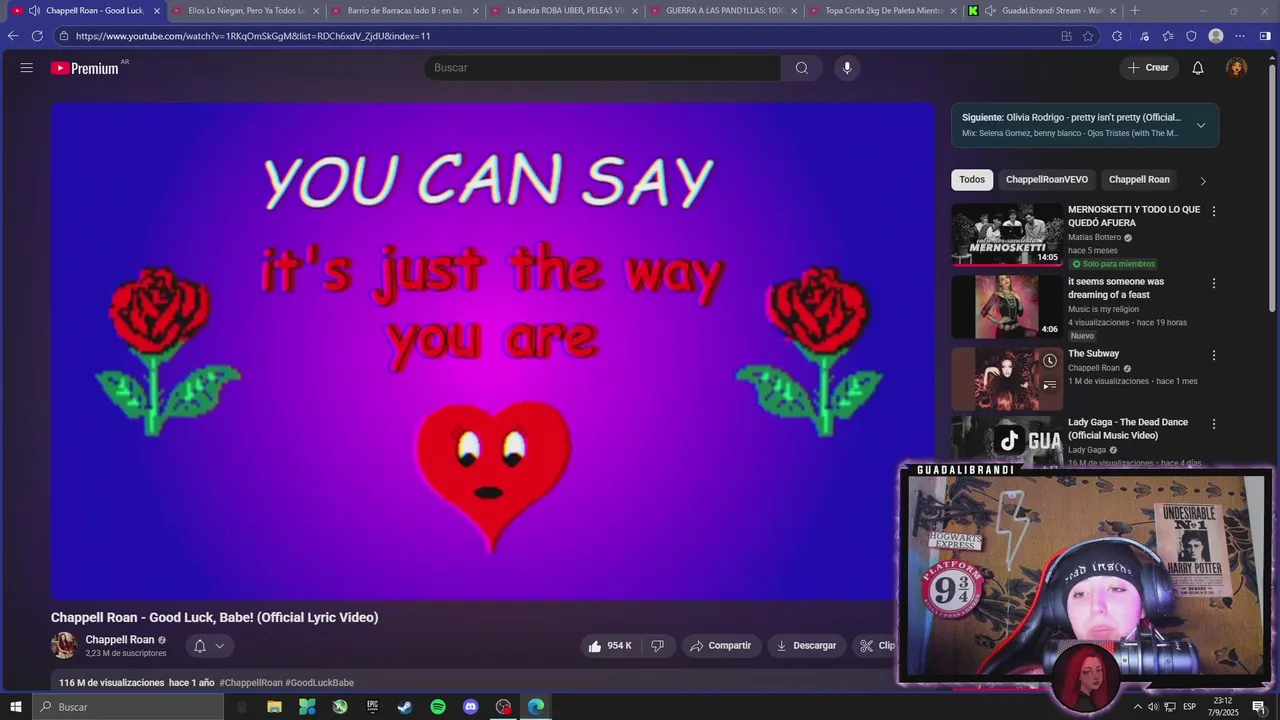
Task: Open 'it seems someone was dreaming' thumbnail
Action: [1007, 307]
